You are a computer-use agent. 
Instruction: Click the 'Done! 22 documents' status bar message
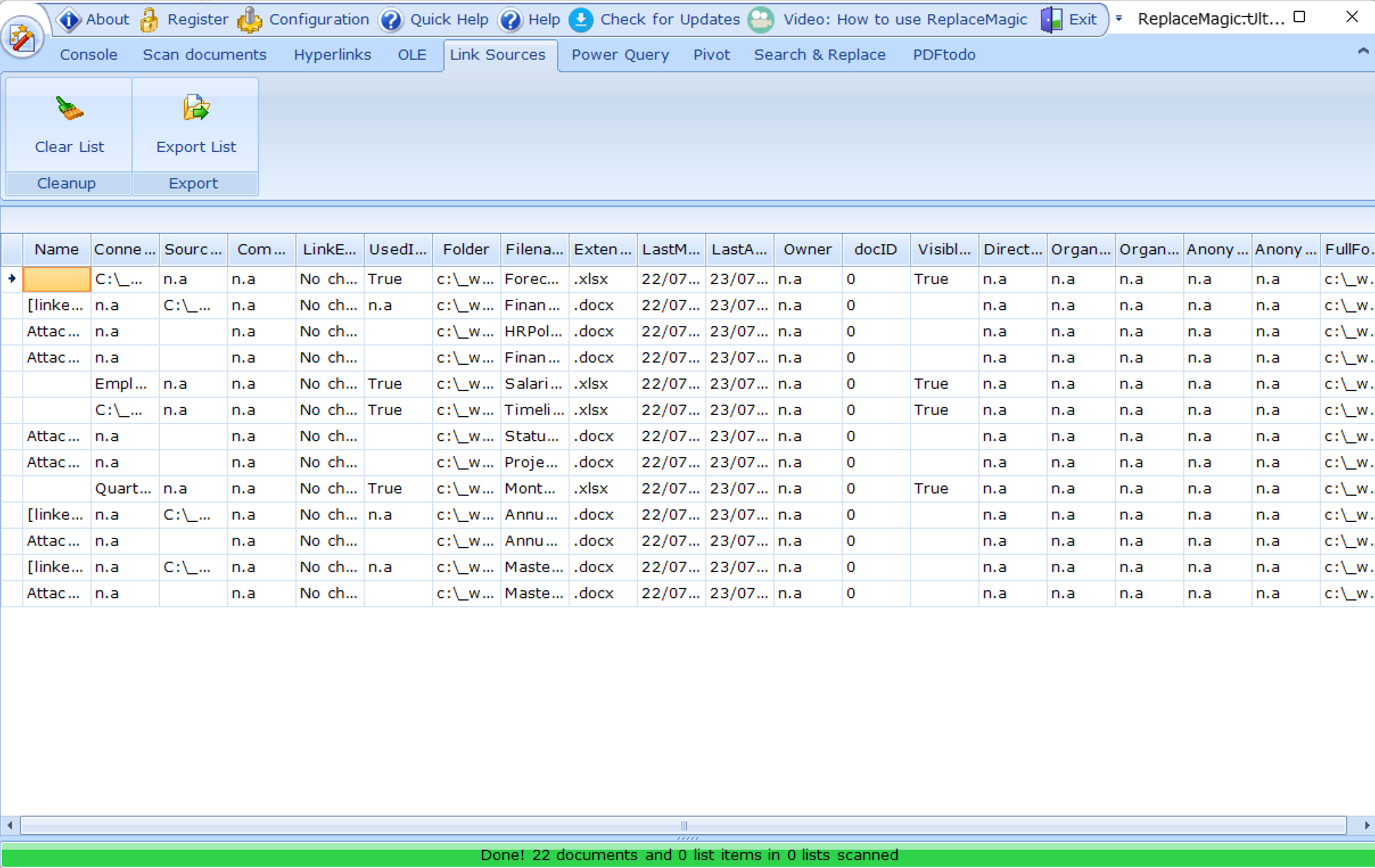point(689,855)
